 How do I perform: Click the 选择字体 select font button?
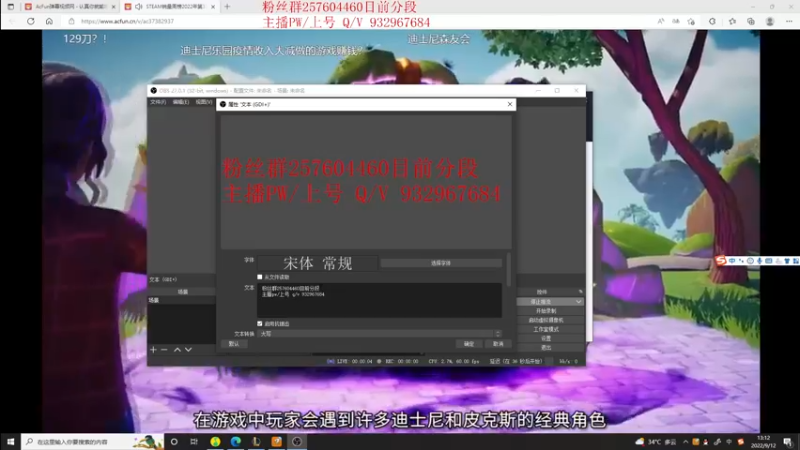[x=441, y=263]
